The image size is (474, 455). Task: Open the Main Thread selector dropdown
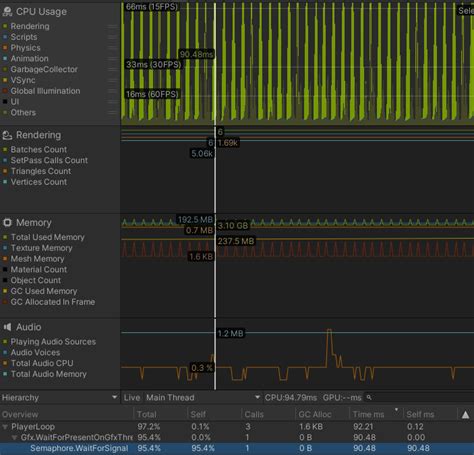(x=203, y=397)
